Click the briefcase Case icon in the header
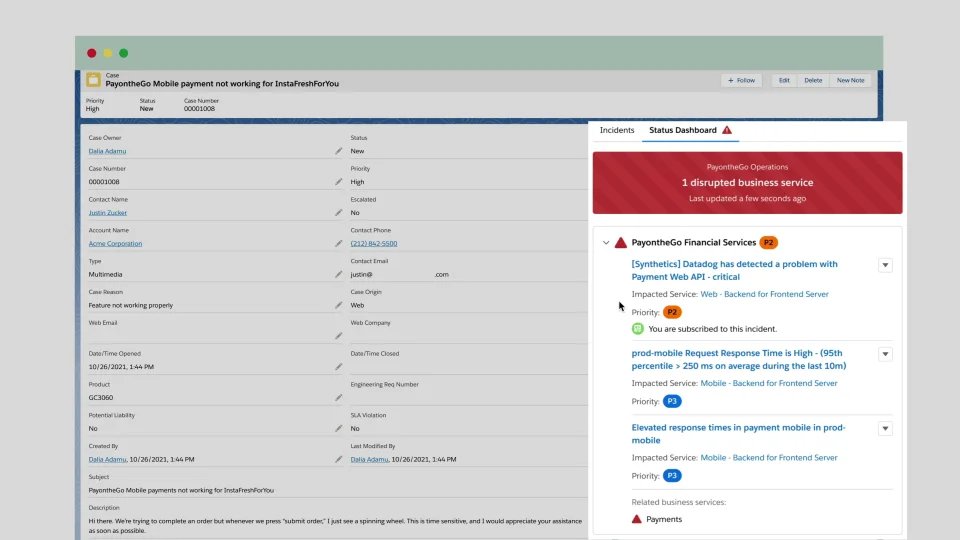Viewport: 960px width, 540px height. 93,80
